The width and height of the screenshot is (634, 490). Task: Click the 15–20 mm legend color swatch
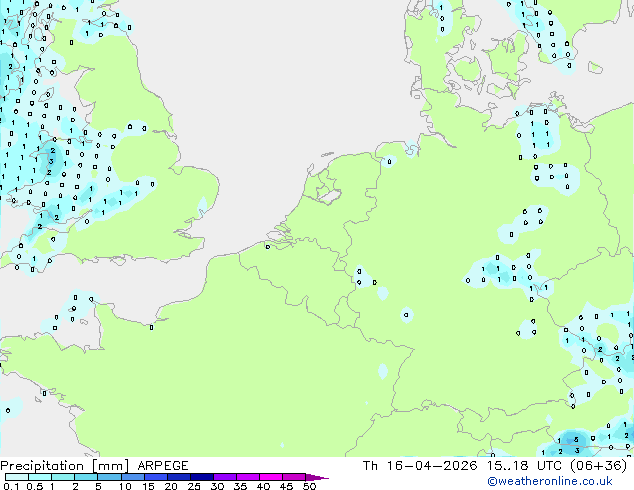pos(155,477)
